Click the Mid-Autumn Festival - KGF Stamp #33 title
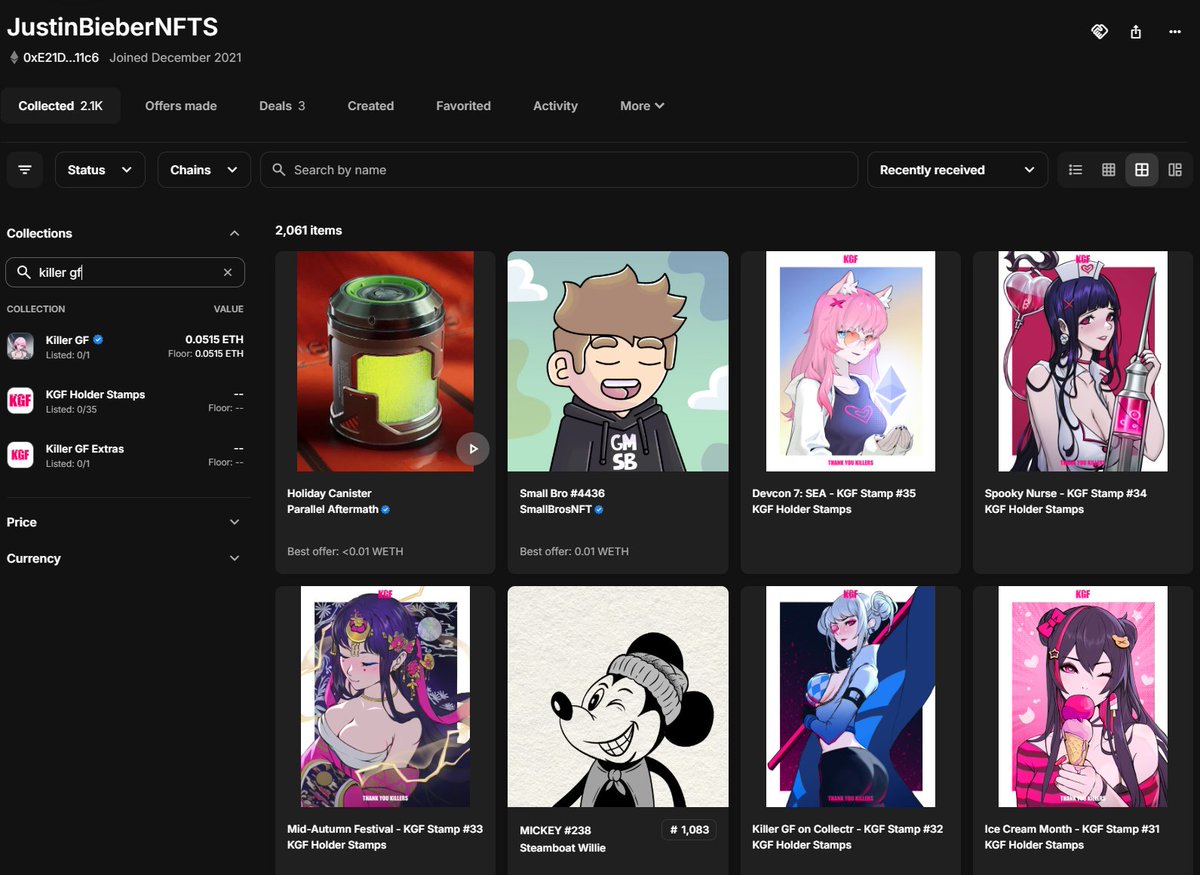 (x=385, y=829)
